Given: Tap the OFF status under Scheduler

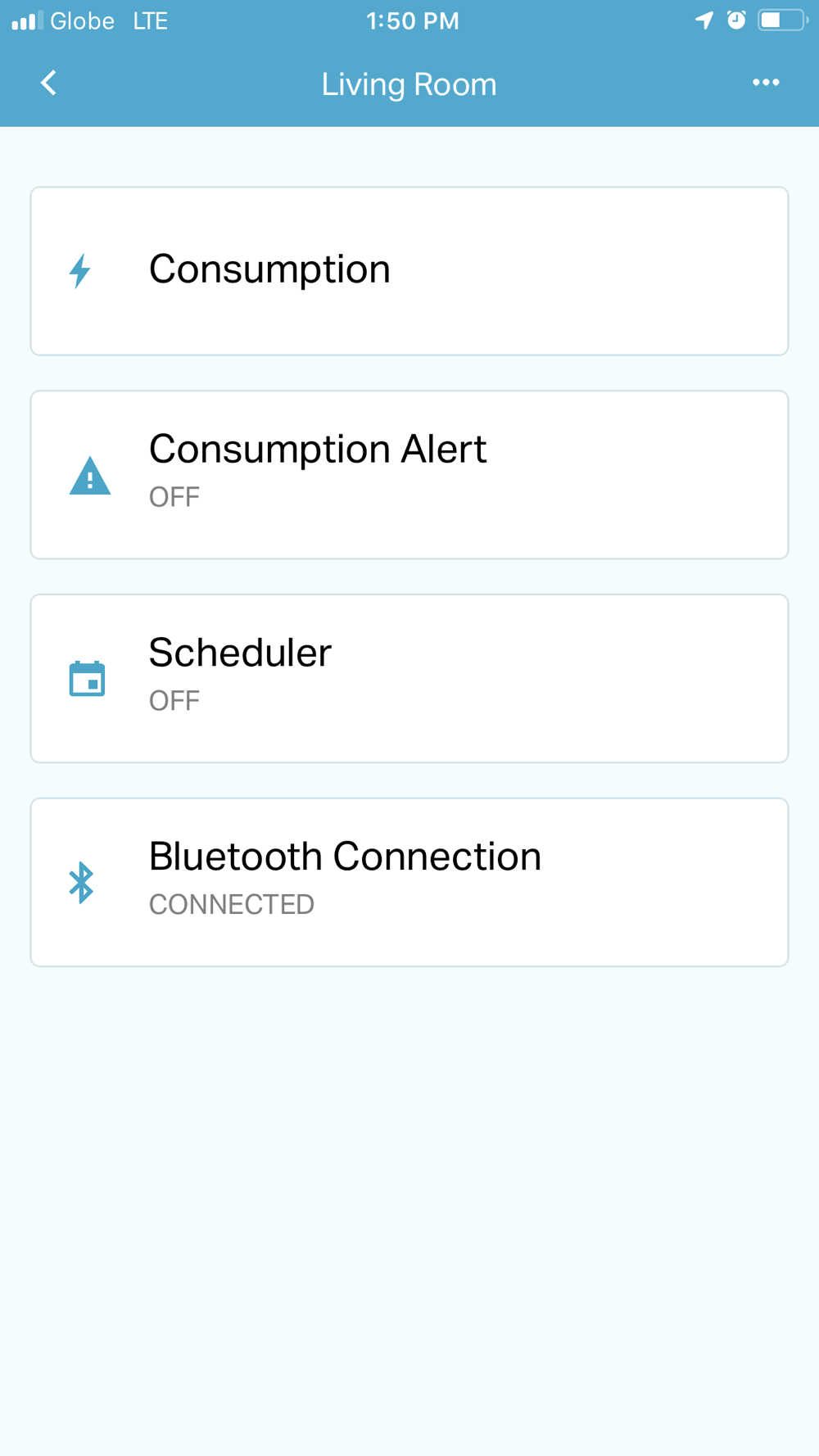Looking at the screenshot, I should [174, 701].
